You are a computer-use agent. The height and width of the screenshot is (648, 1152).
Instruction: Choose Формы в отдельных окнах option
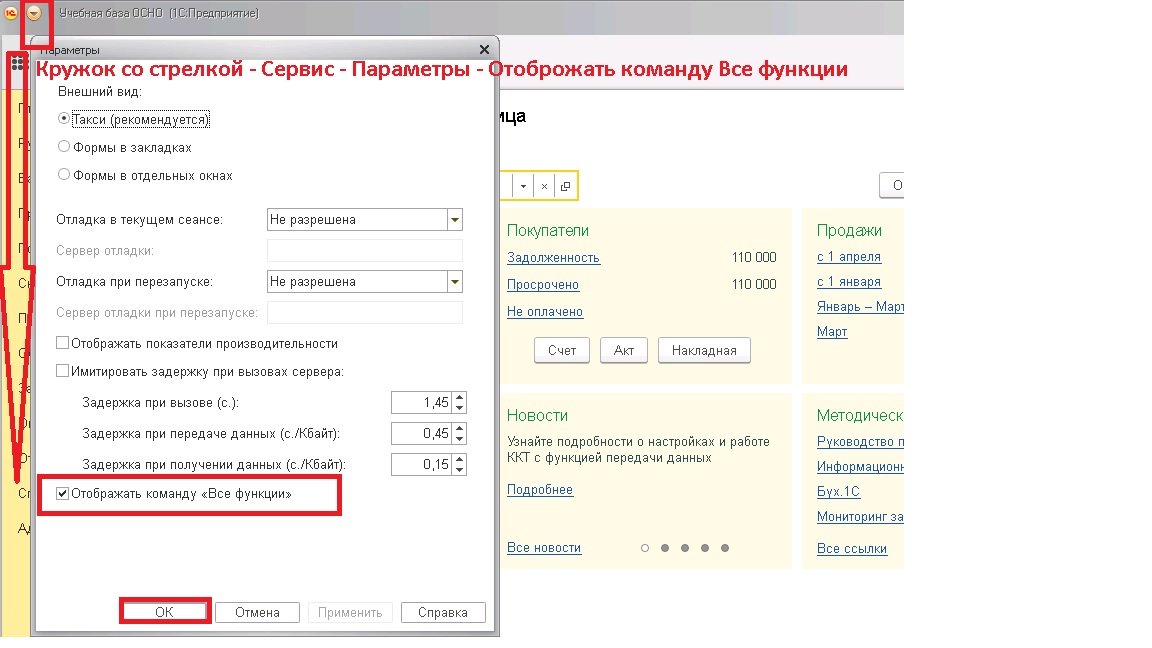click(x=64, y=175)
